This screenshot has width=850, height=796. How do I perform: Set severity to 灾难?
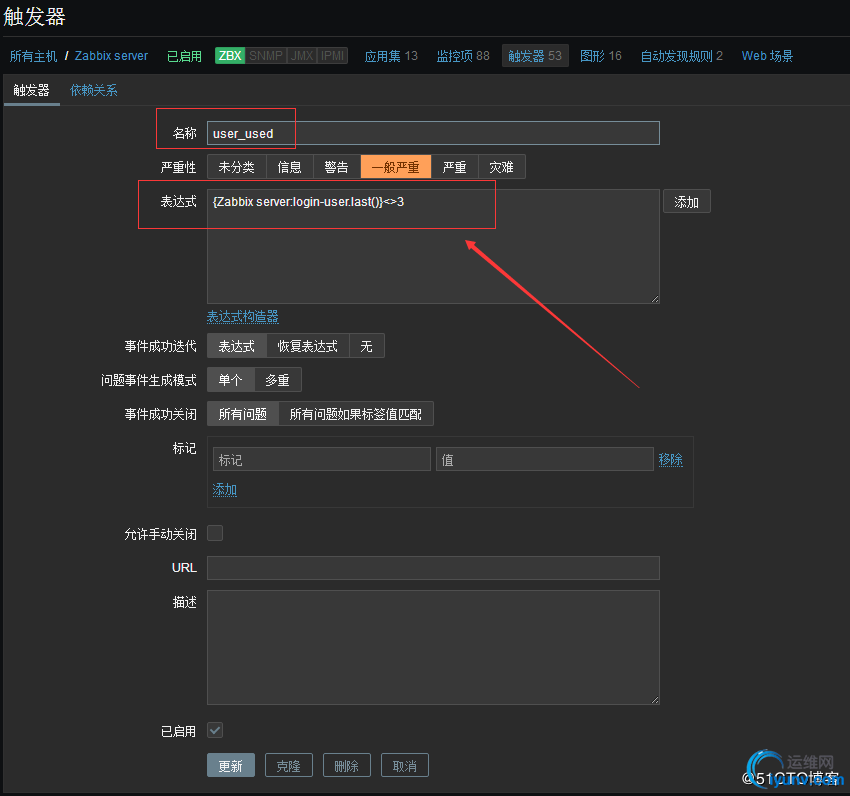click(501, 167)
